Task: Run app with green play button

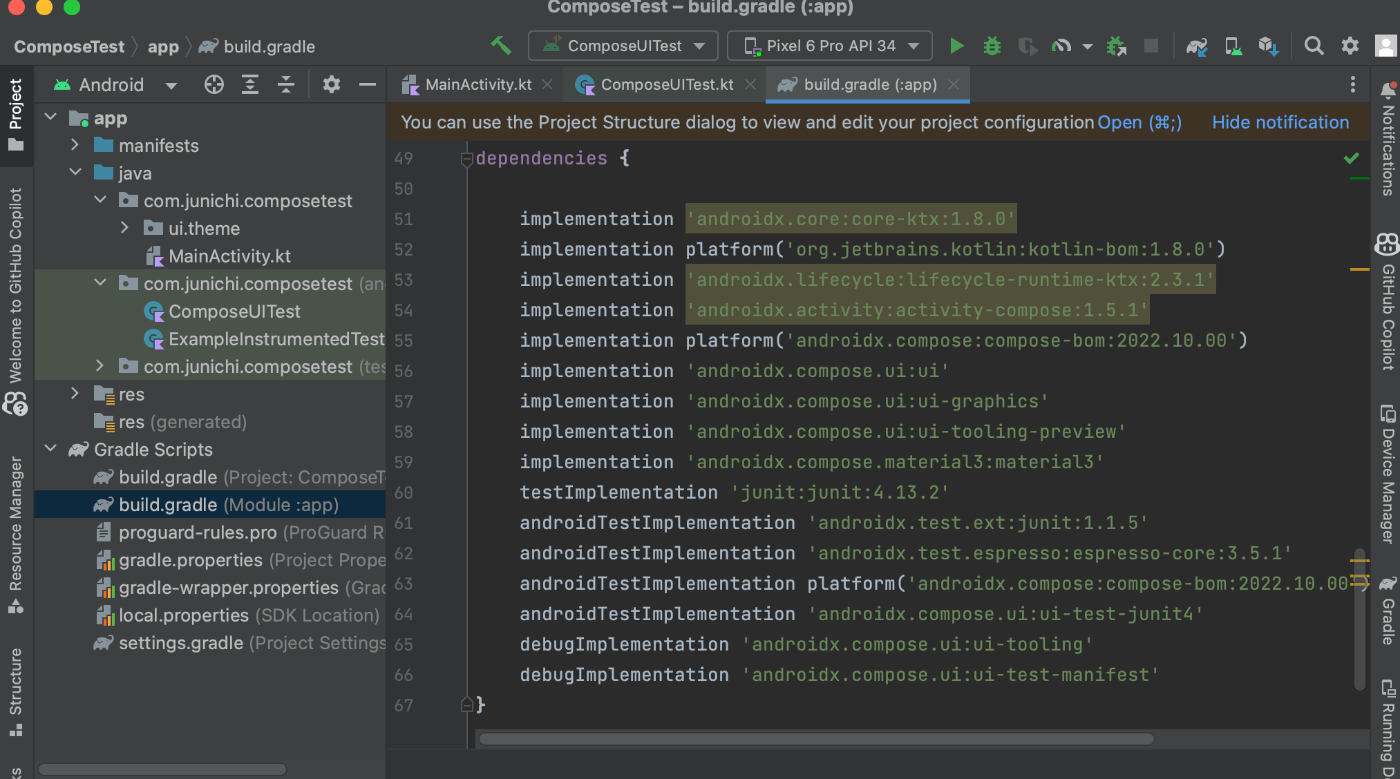Action: (x=957, y=45)
